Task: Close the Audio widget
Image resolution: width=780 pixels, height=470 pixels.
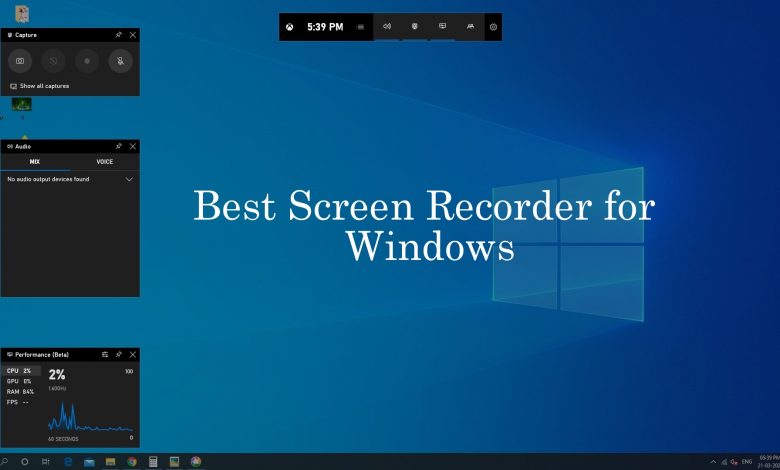Action: tap(133, 146)
